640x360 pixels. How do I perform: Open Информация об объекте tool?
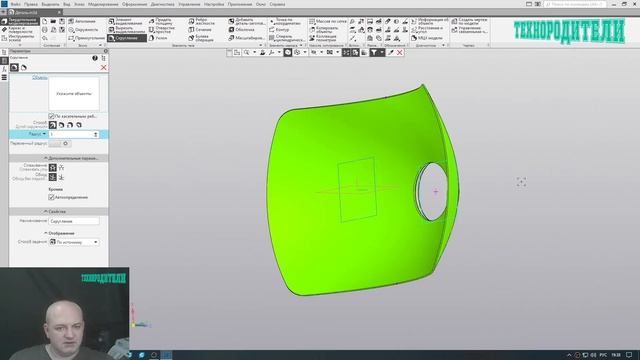click(429, 21)
